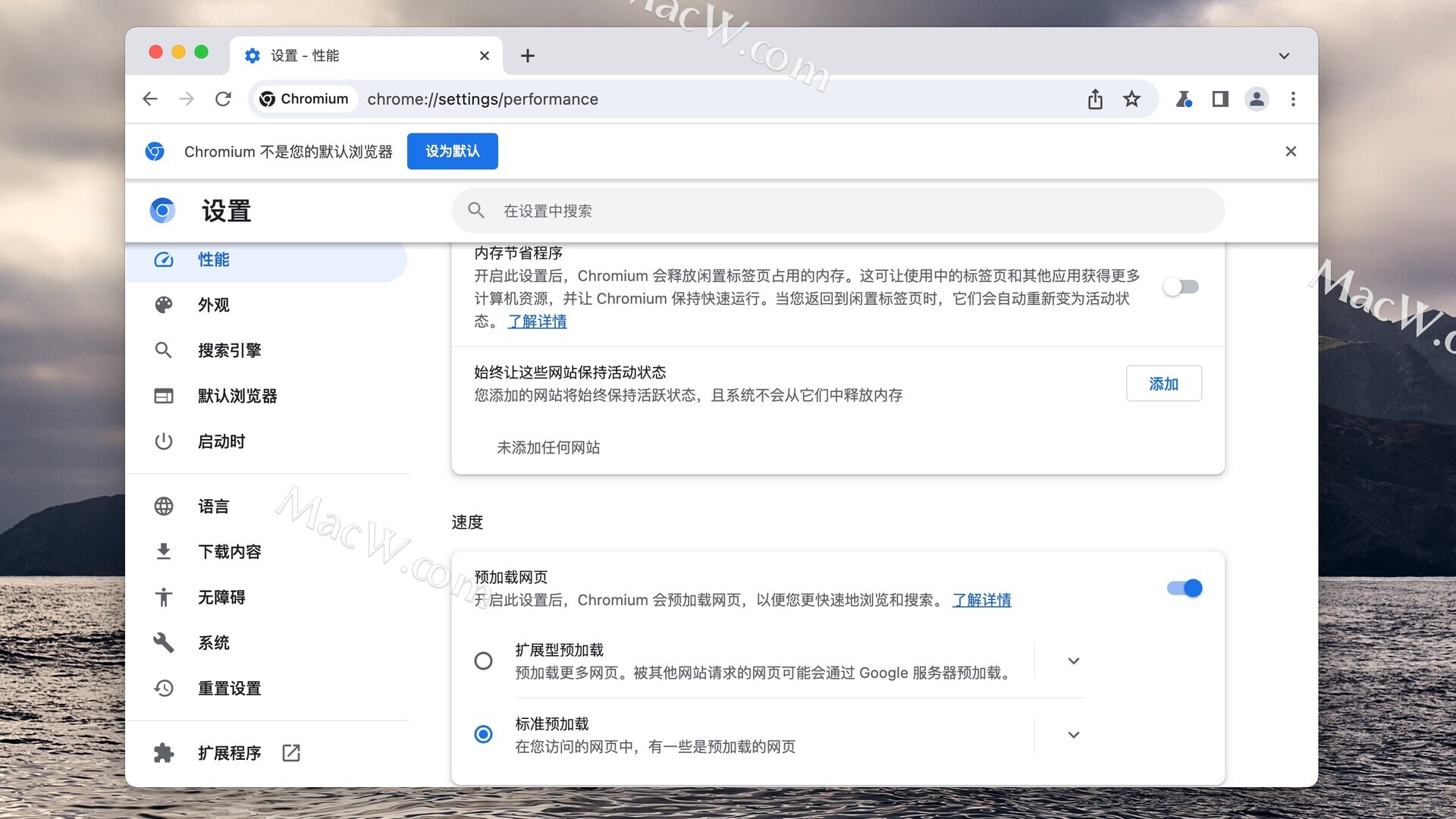Click the wrench icon for 系统
This screenshot has height=819, width=1456.
(x=164, y=642)
